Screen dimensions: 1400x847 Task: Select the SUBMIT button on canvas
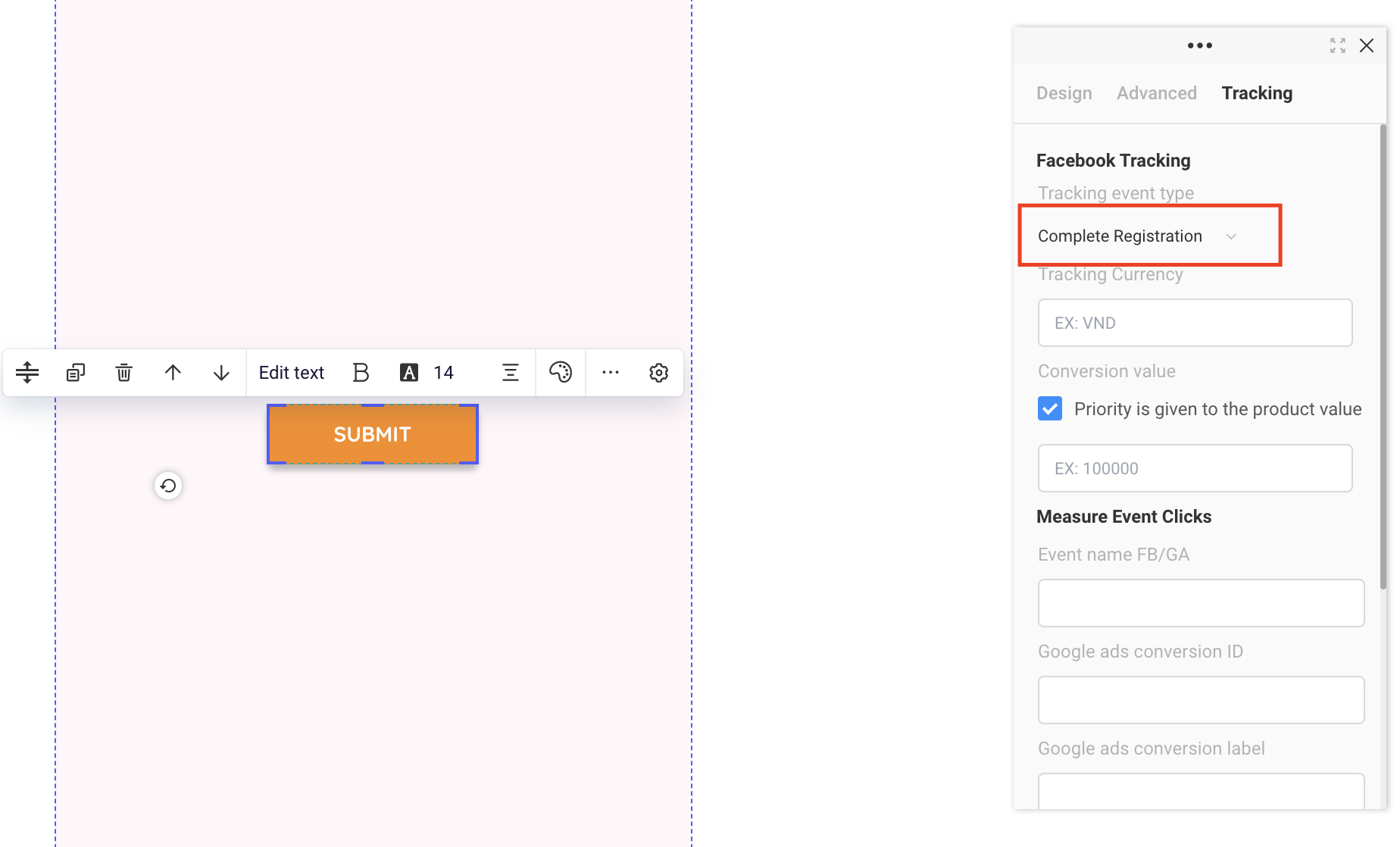373,434
